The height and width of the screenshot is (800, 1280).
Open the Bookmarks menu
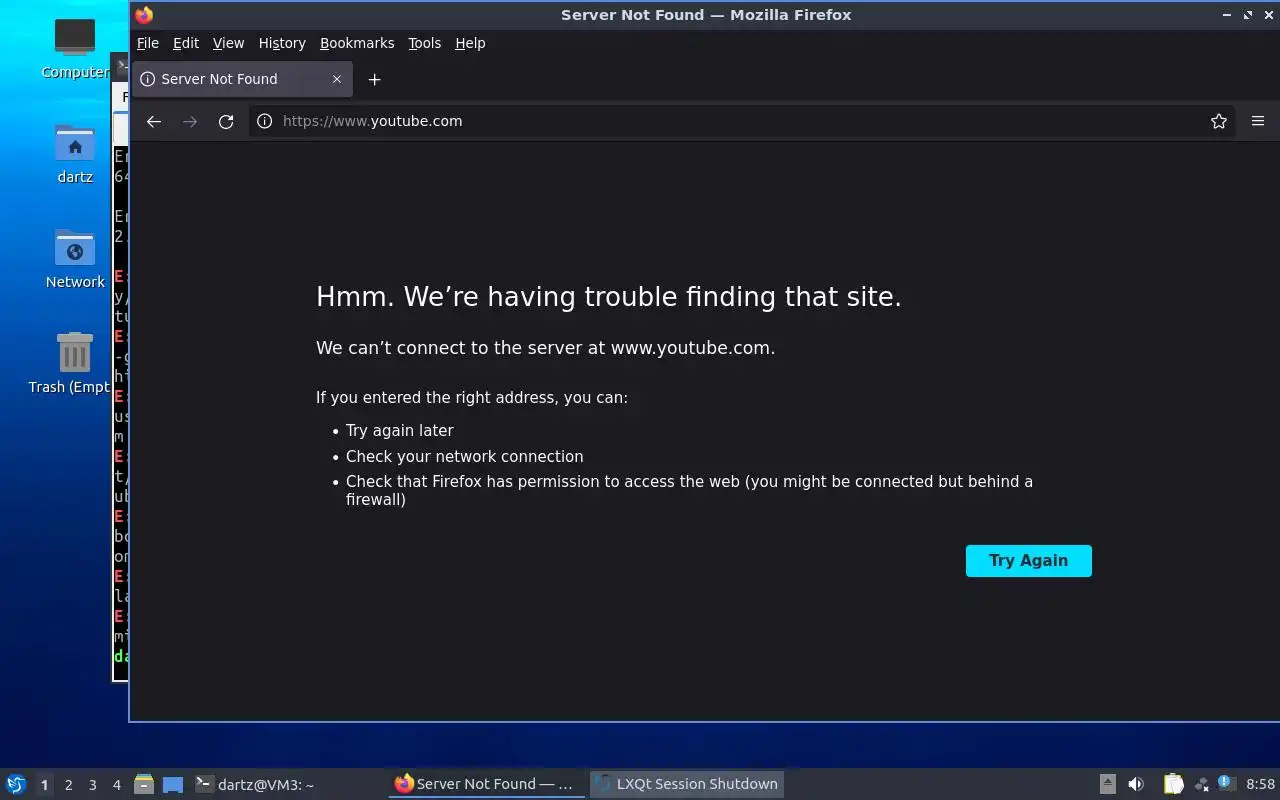coord(357,43)
